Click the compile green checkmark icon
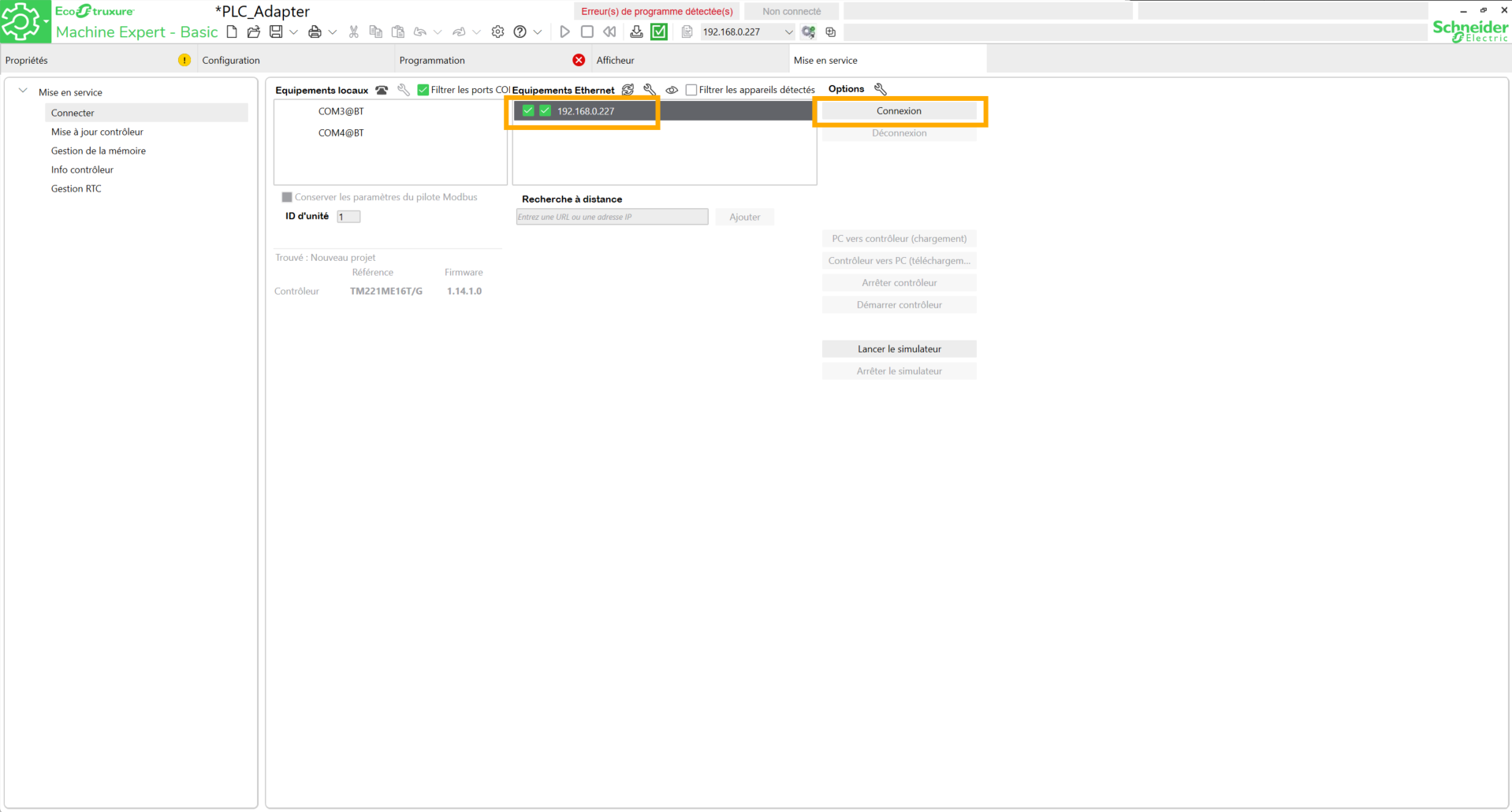This screenshot has width=1512, height=812. tap(659, 32)
